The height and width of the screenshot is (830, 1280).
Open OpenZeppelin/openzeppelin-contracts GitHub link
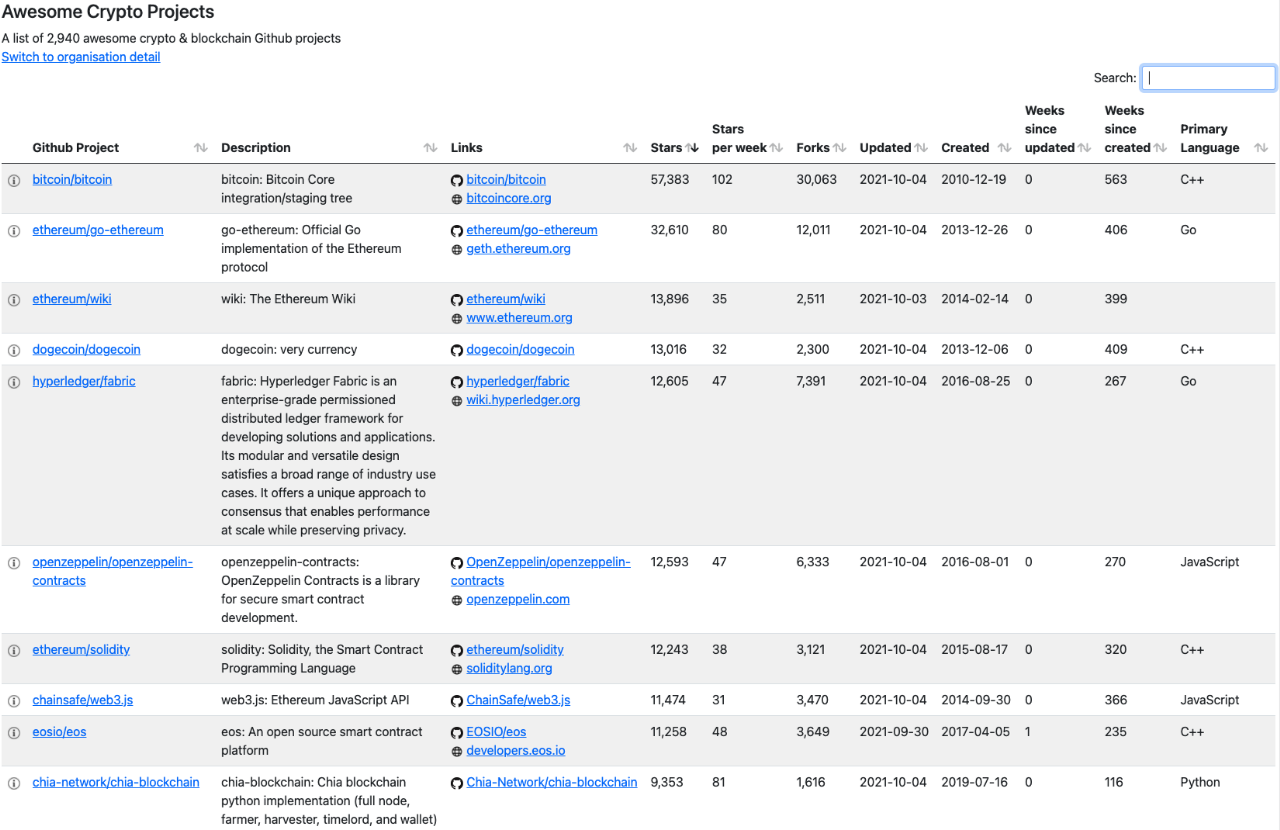[x=541, y=571]
